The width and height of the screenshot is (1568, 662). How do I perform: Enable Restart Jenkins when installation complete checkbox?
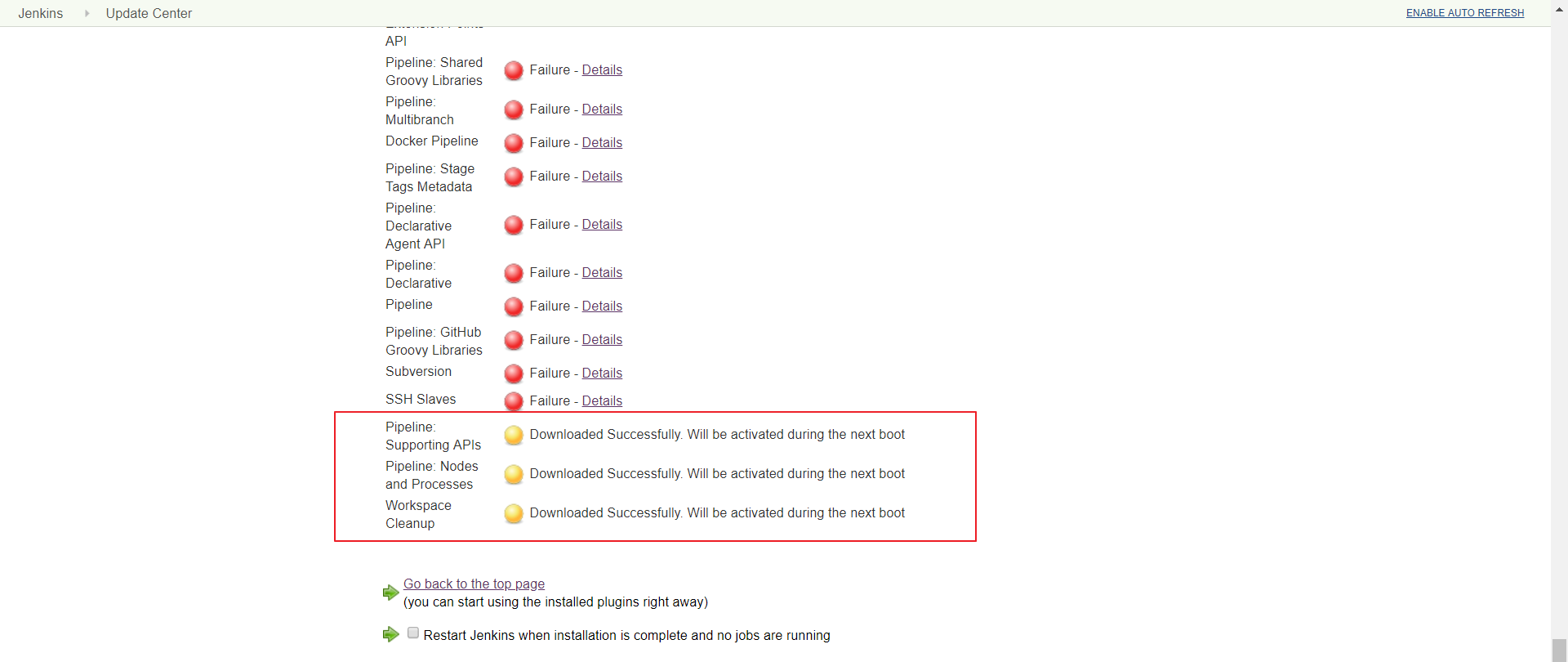tap(413, 633)
